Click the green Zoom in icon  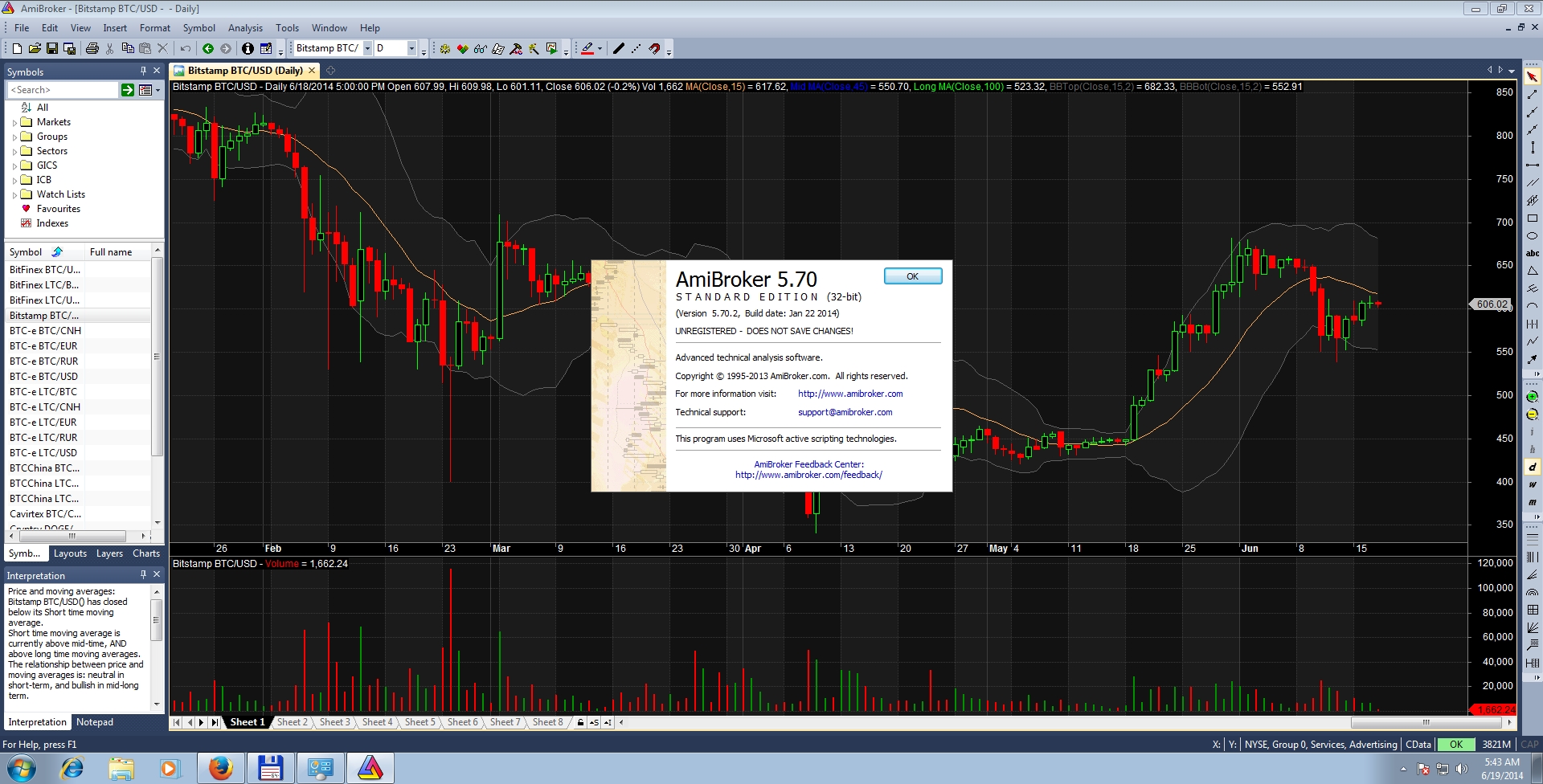(x=1533, y=397)
